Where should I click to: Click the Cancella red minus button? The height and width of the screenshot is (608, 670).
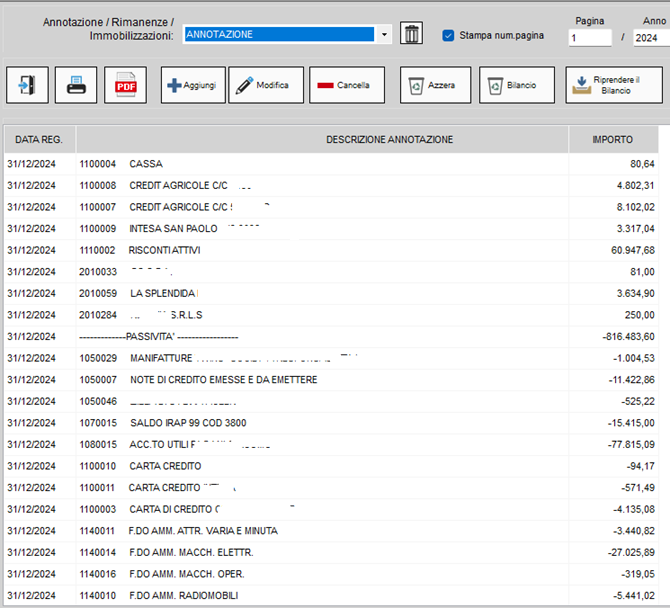click(346, 86)
